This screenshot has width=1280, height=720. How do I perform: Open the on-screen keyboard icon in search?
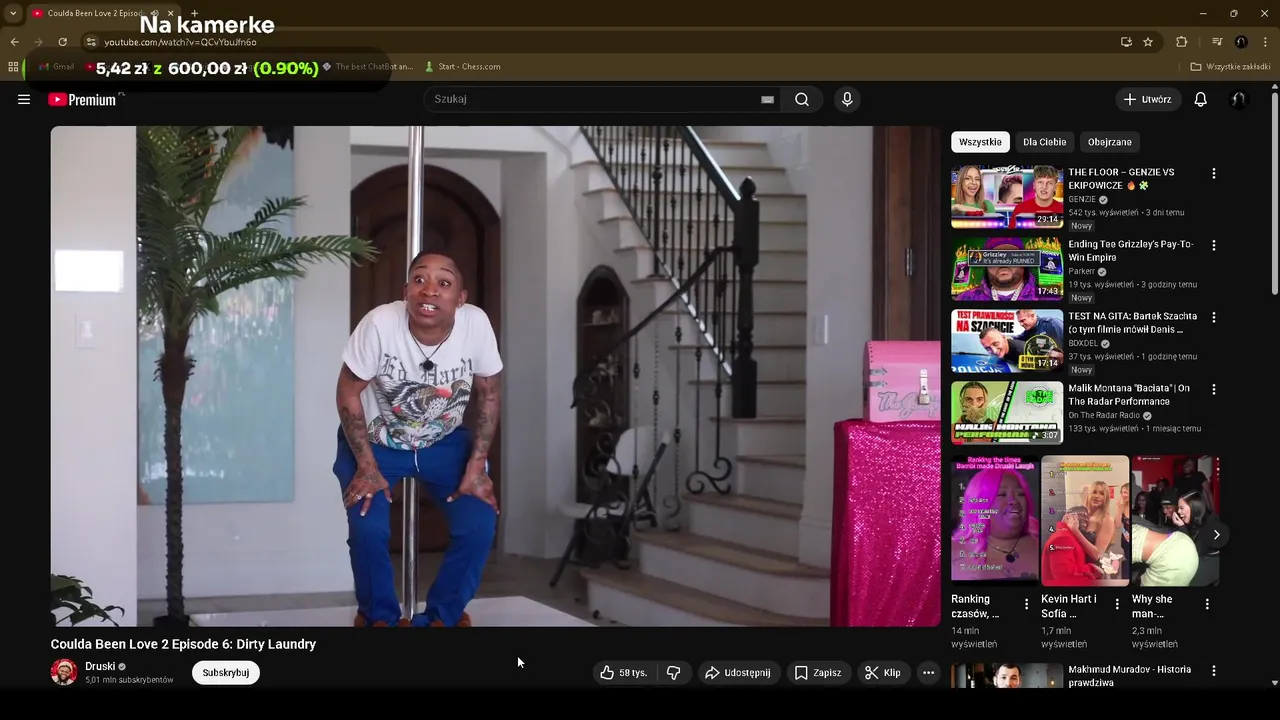pos(767,99)
